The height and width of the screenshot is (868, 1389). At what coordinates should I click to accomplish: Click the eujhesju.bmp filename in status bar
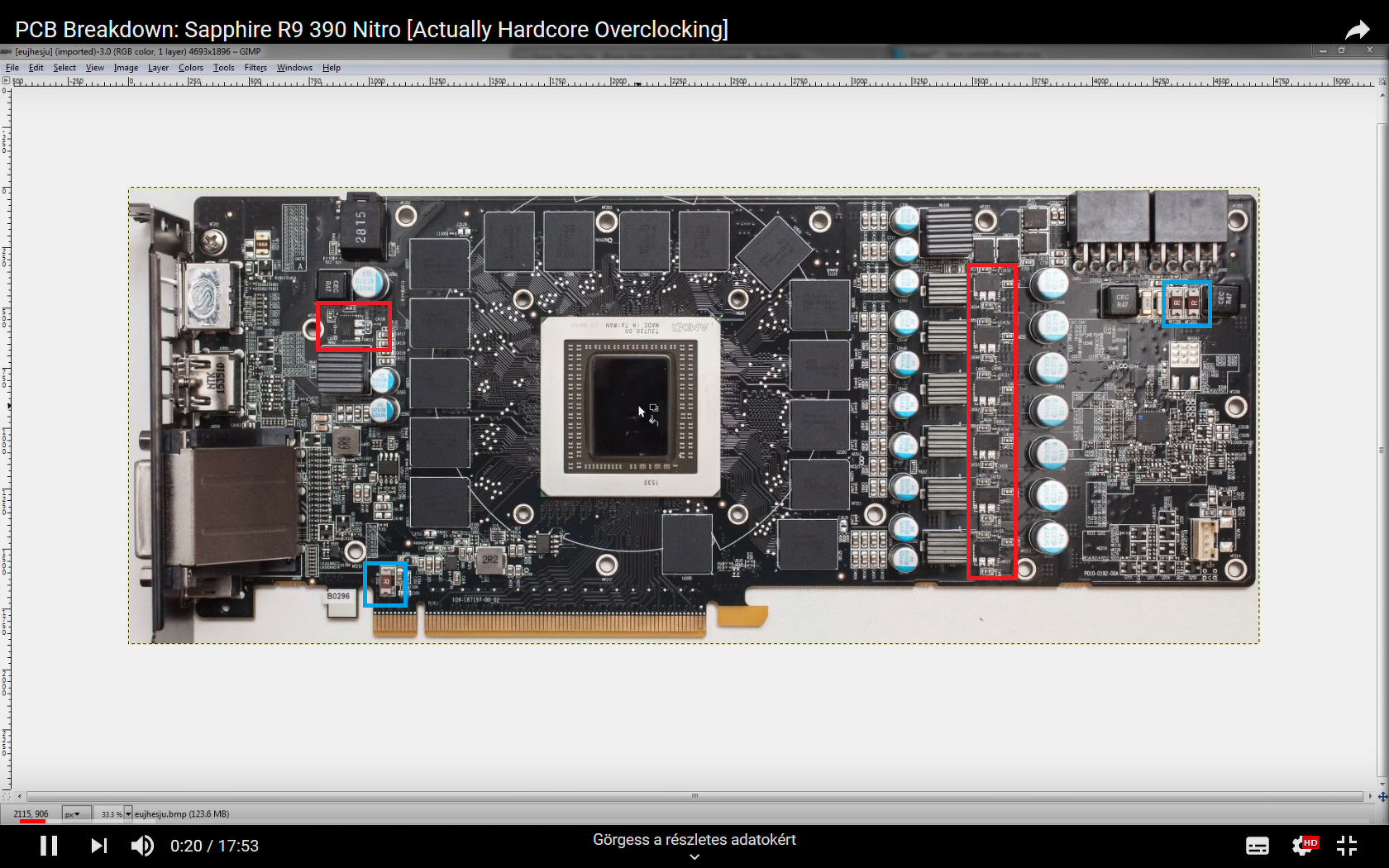[x=182, y=814]
